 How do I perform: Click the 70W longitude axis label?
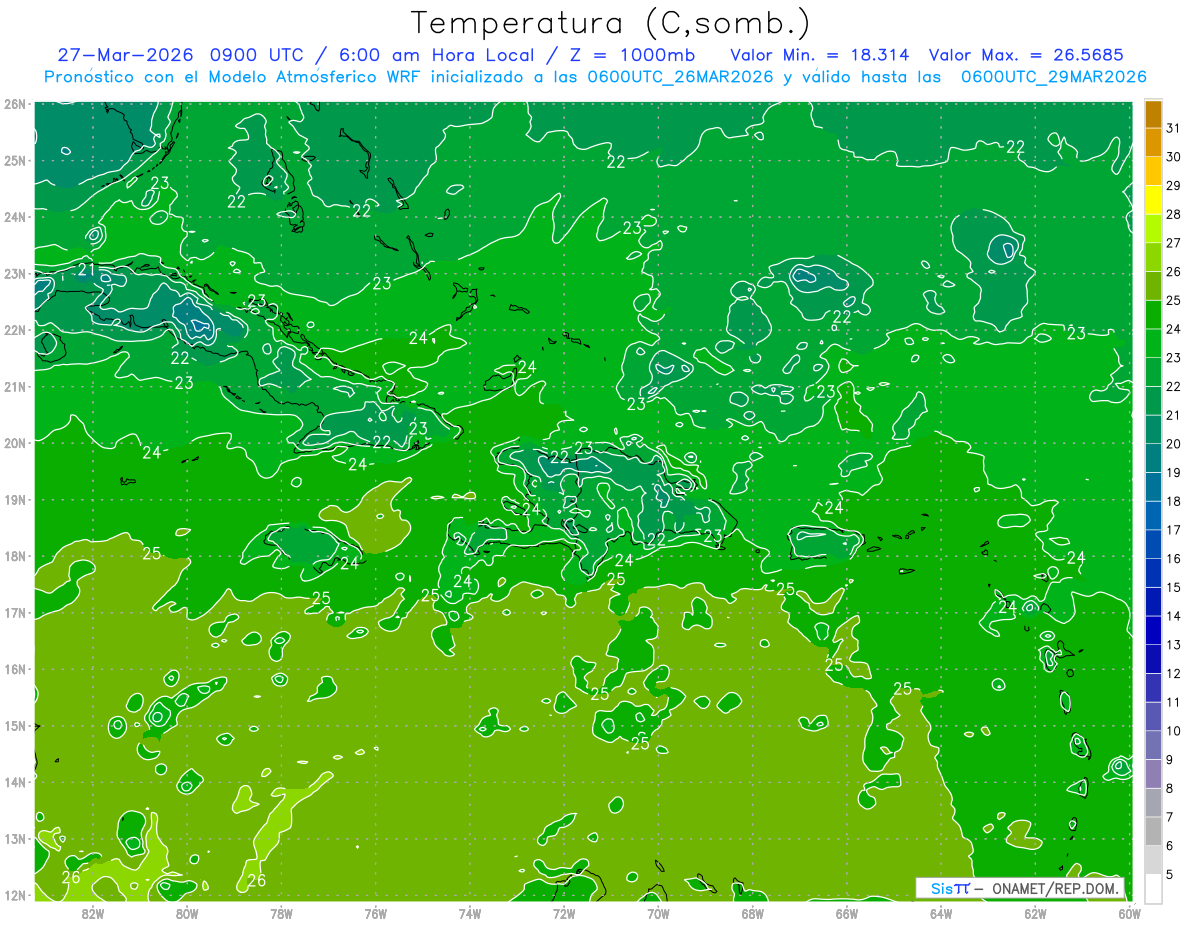point(658,912)
